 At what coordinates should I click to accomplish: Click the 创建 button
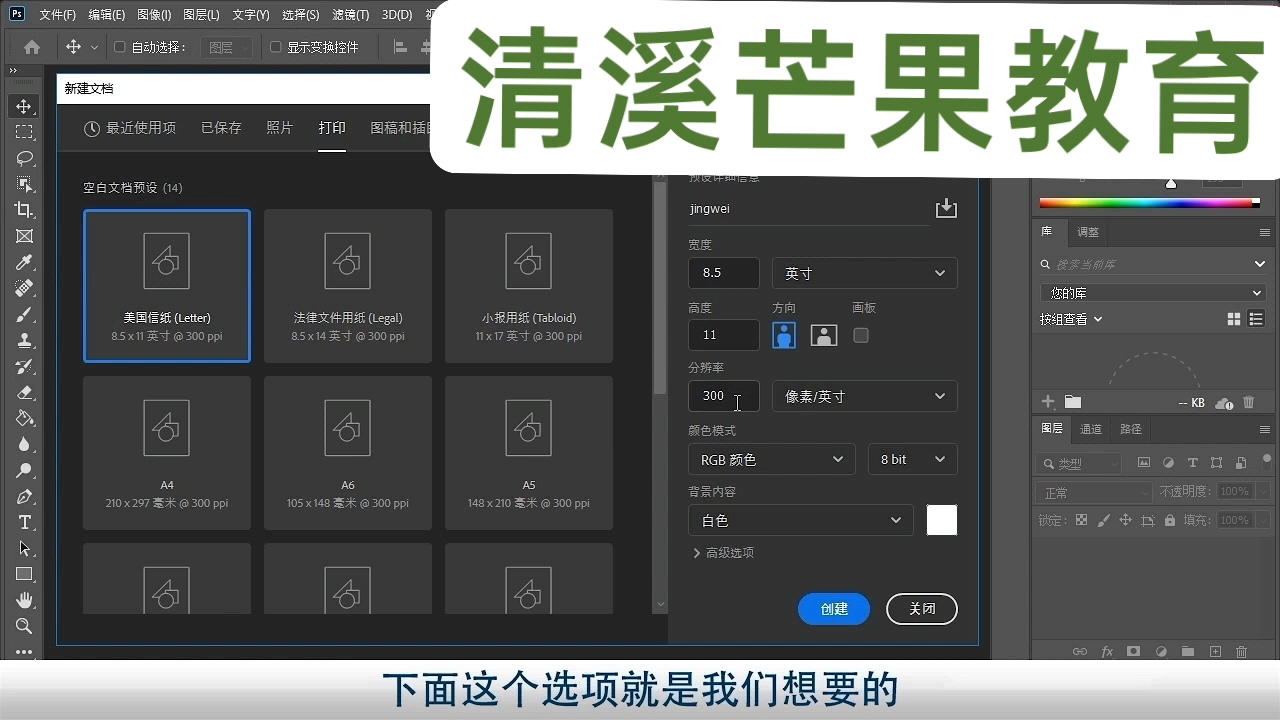pyautogui.click(x=834, y=609)
